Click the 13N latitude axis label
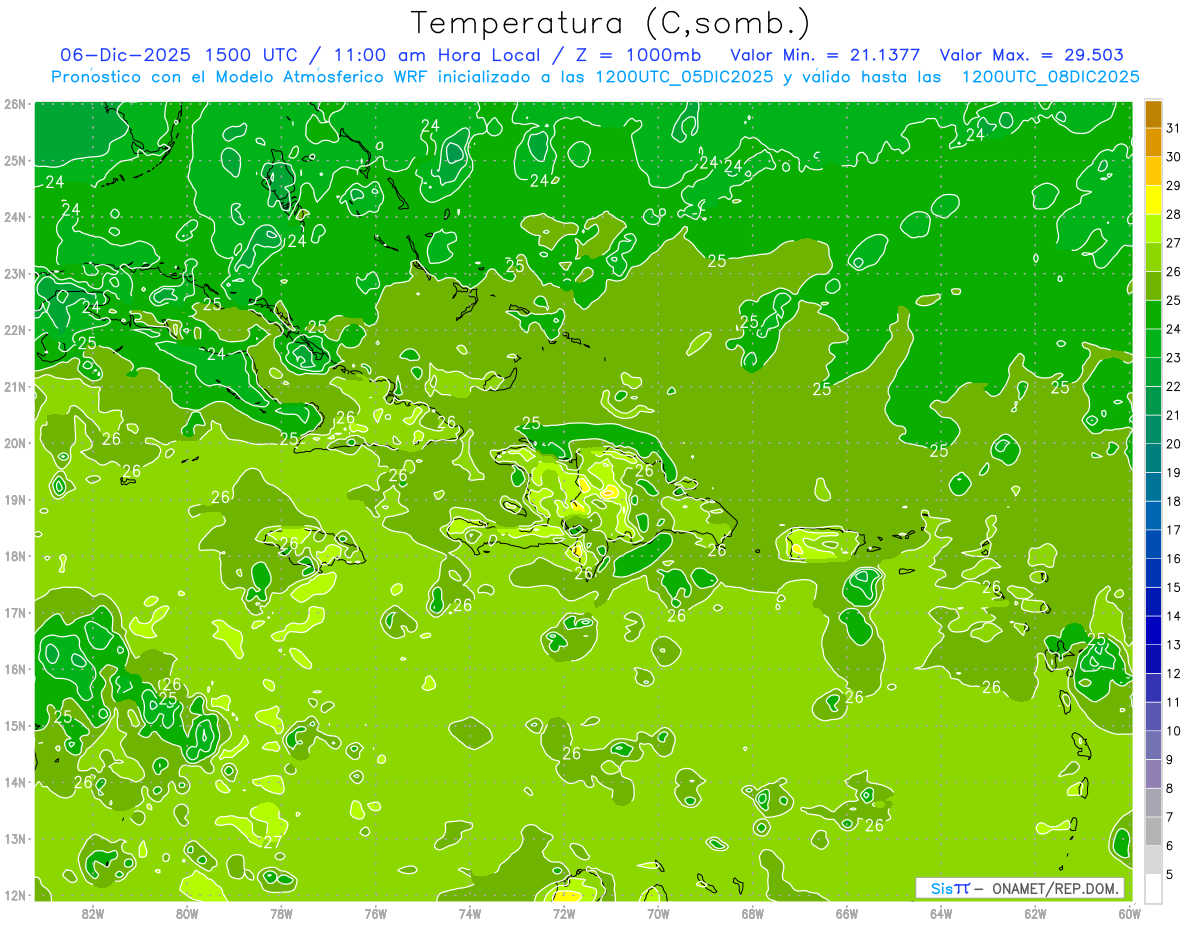1200x927 pixels. pyautogui.click(x=14, y=839)
